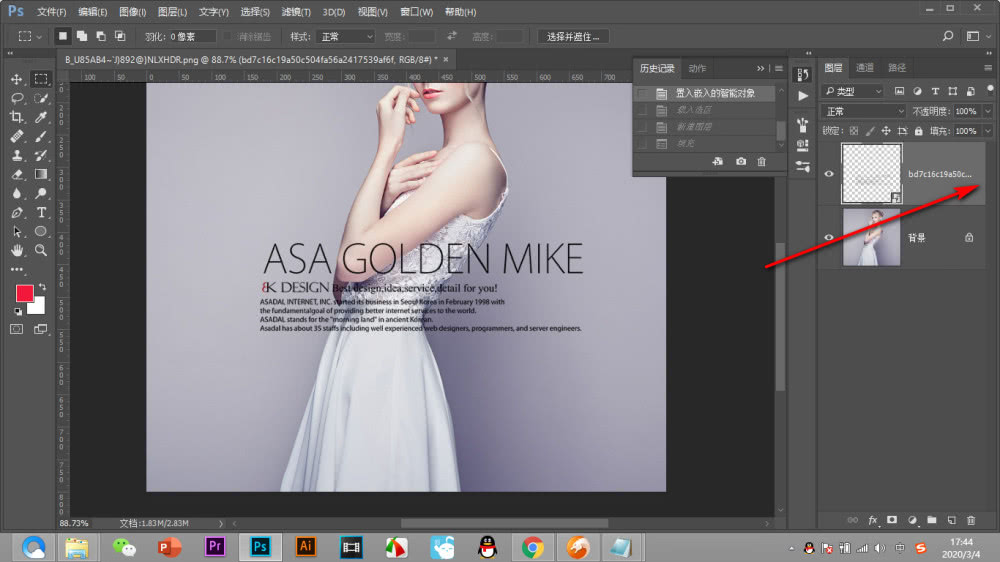Image resolution: width=1000 pixels, height=562 pixels.
Task: Select the Eraser tool
Action: (x=17, y=174)
